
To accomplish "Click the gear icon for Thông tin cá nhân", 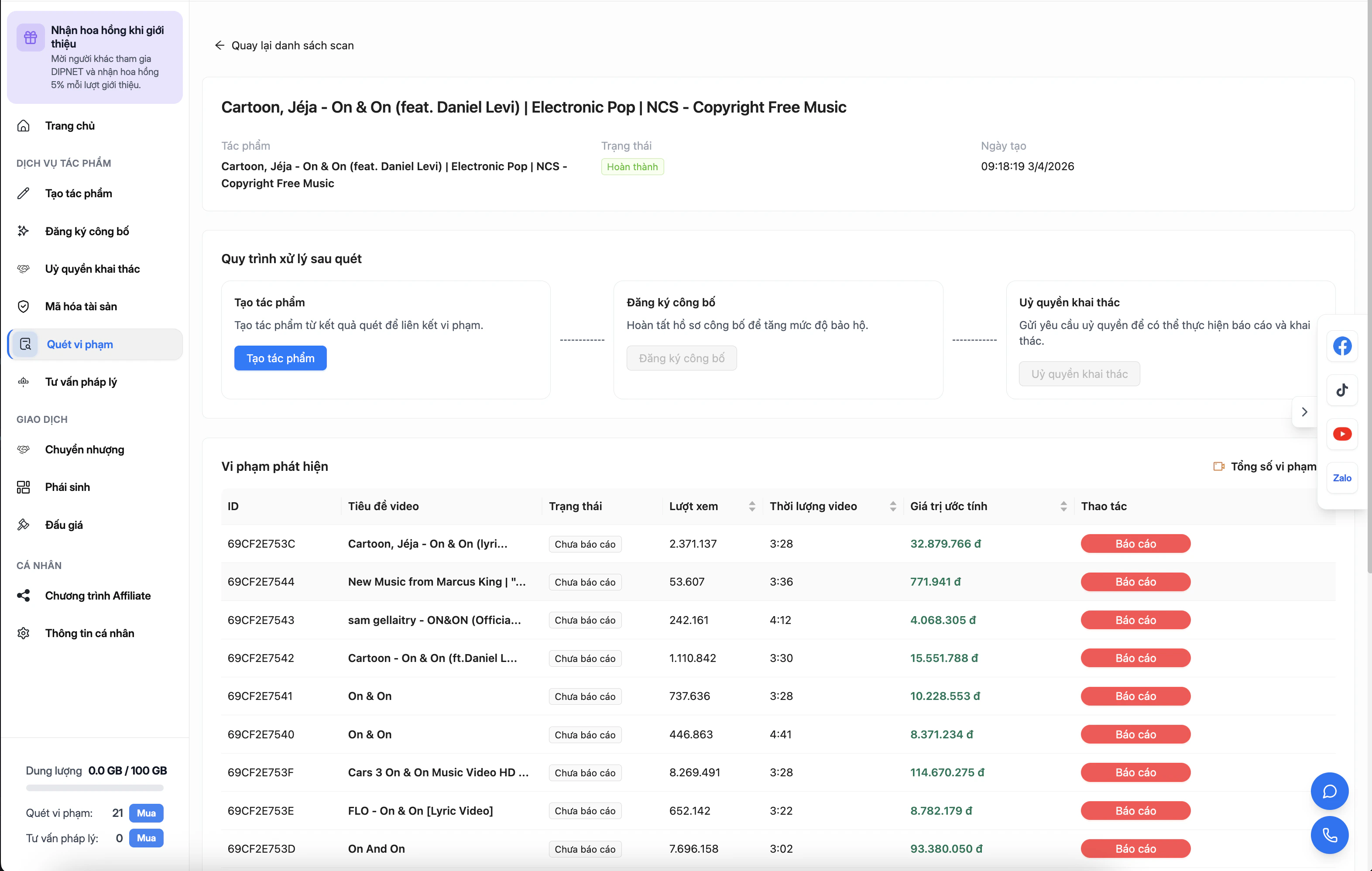I will coord(24,634).
